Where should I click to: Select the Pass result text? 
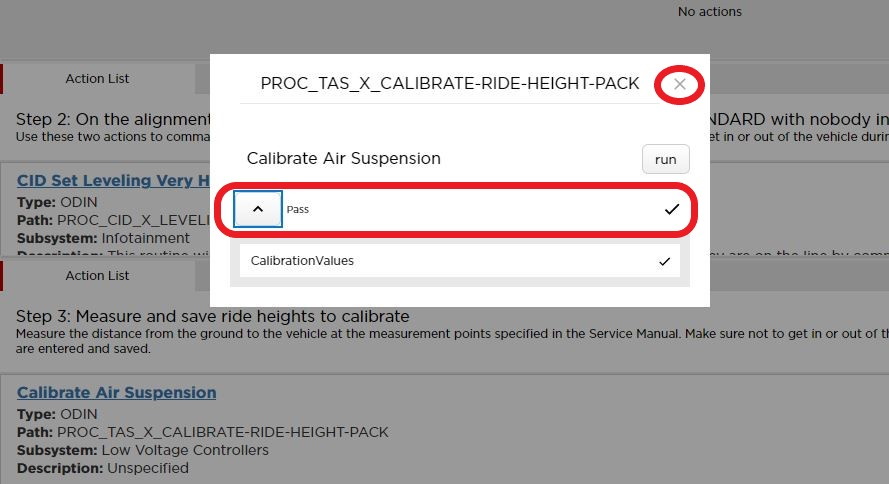pos(299,210)
